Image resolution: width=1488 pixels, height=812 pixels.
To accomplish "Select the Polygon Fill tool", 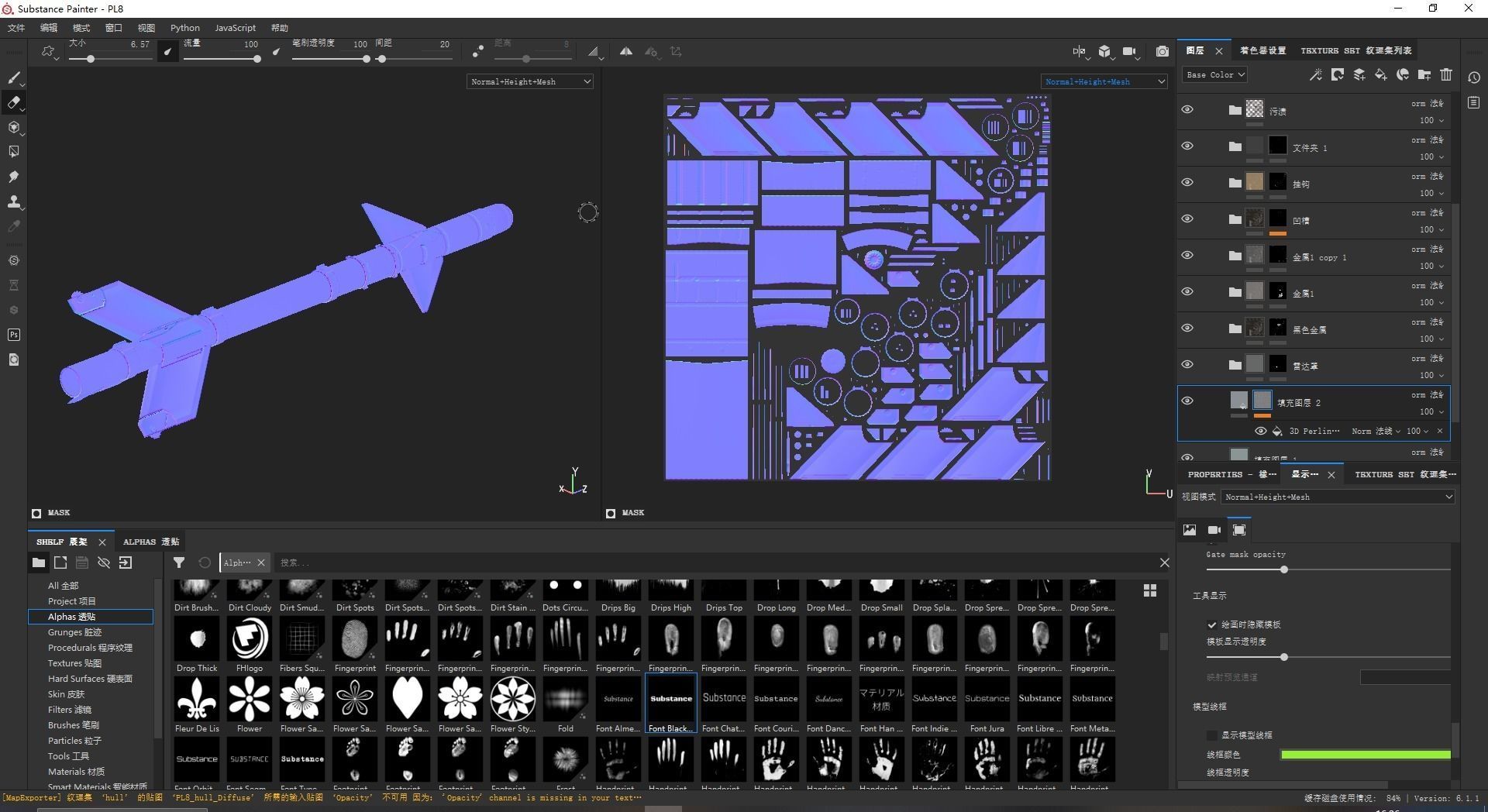I will (x=14, y=152).
